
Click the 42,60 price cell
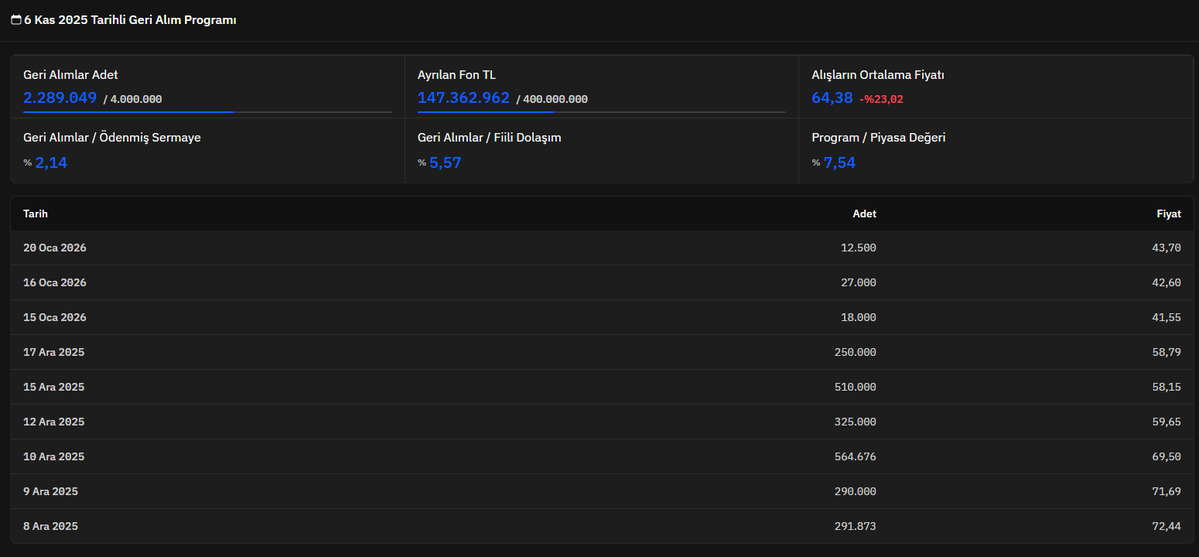(1165, 282)
